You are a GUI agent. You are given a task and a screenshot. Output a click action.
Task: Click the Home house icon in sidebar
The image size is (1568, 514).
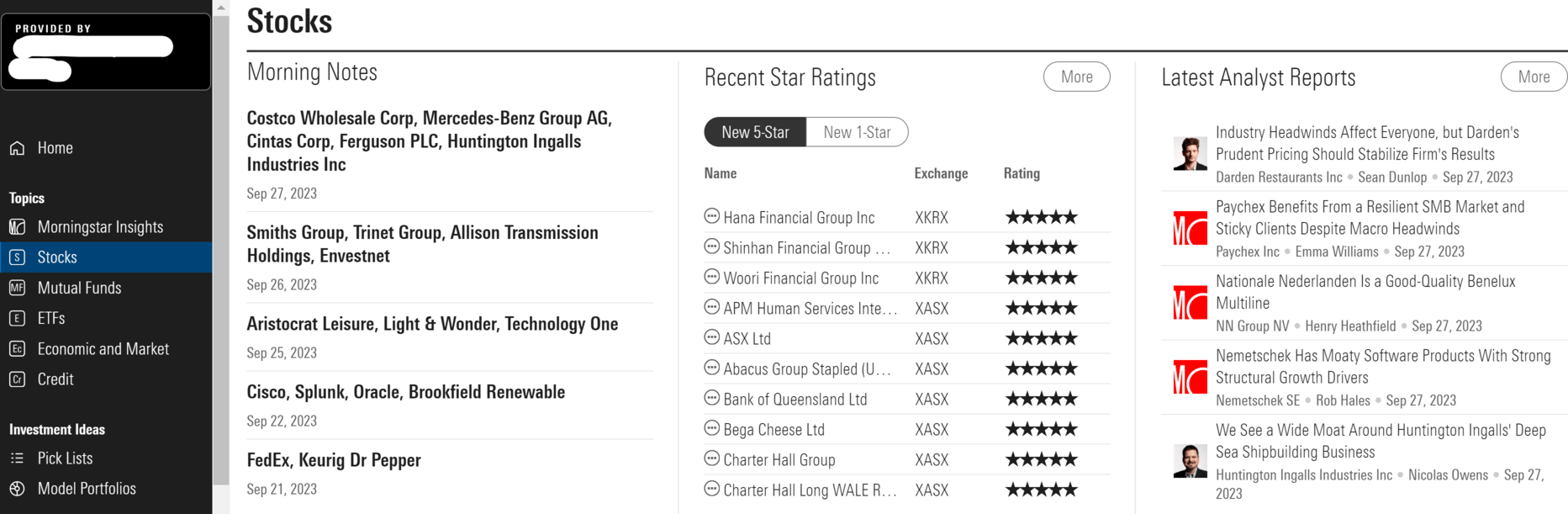[x=17, y=148]
